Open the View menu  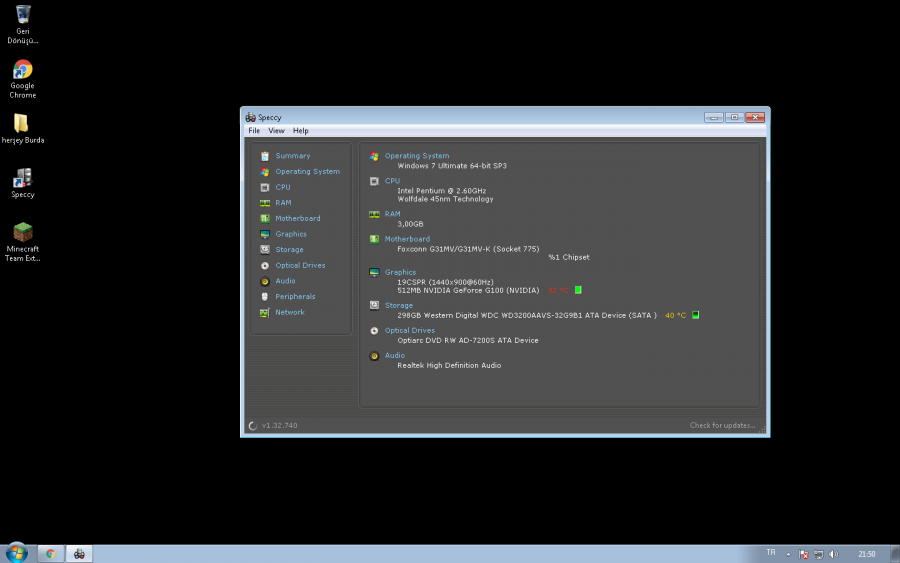click(x=276, y=131)
